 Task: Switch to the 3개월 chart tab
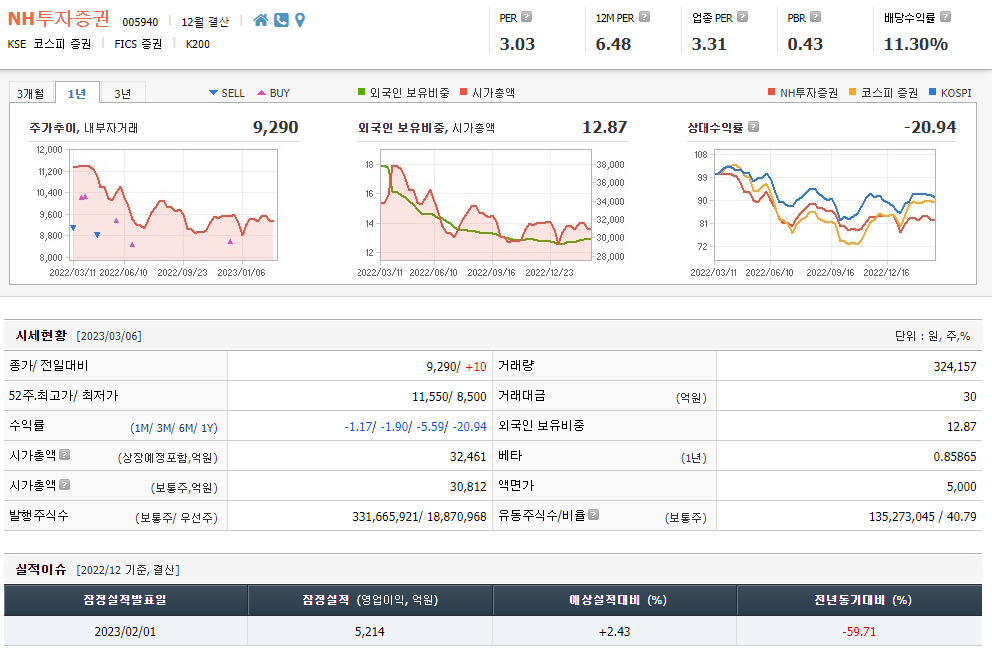pyautogui.click(x=30, y=93)
